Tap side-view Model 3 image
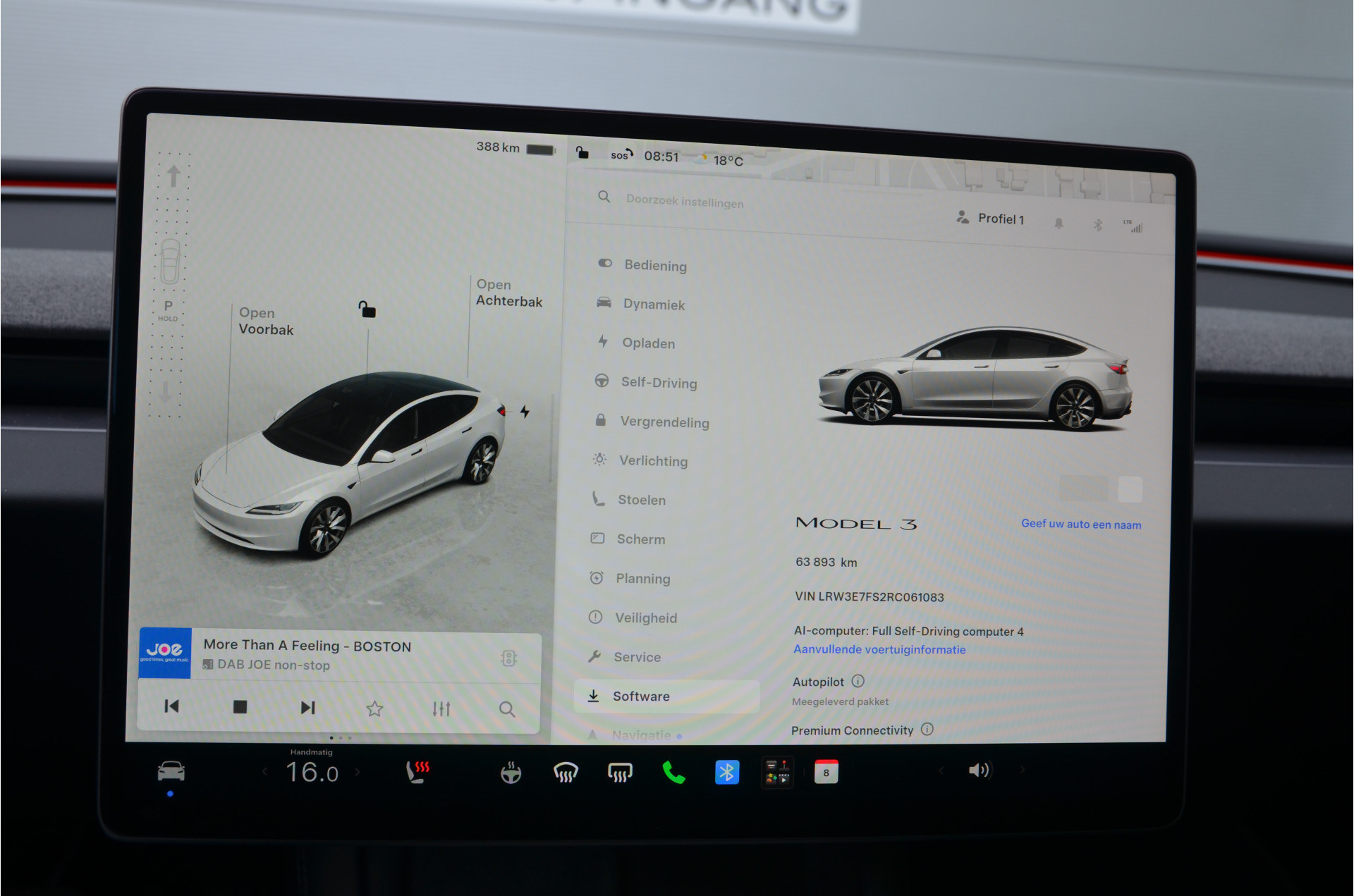1354x896 pixels. (x=976, y=379)
